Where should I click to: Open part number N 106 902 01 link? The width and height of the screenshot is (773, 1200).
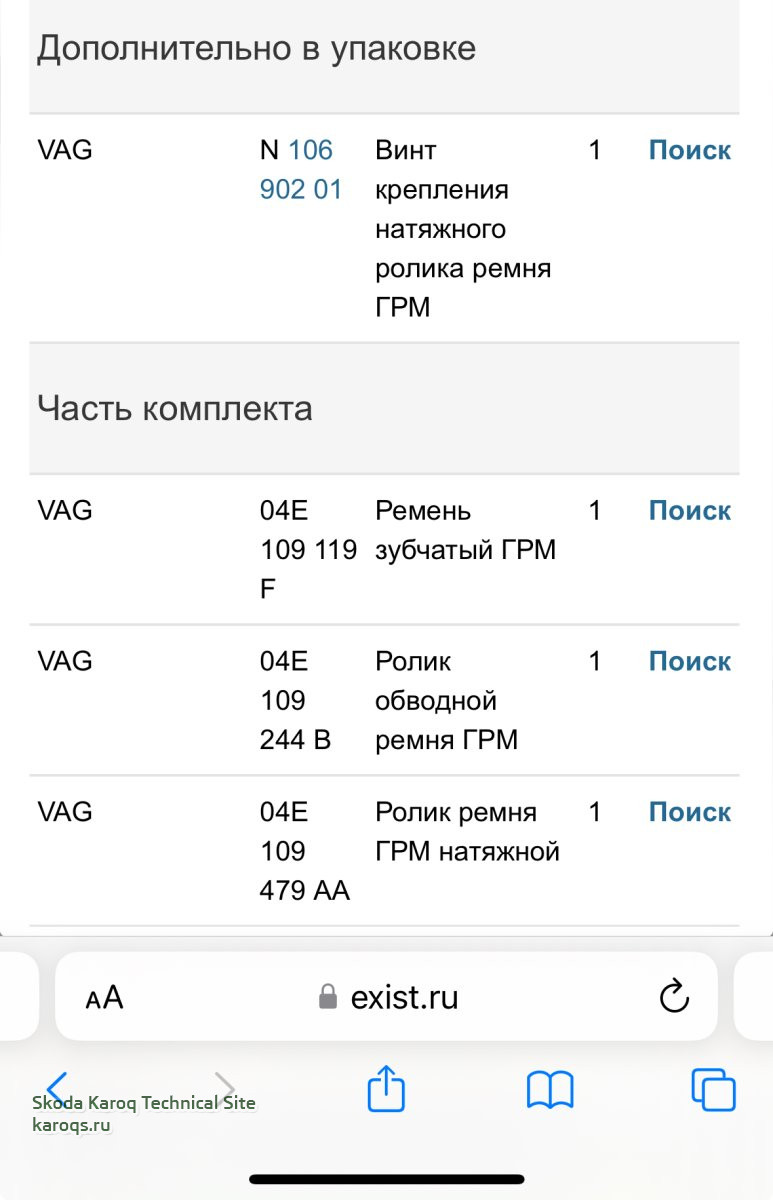(x=300, y=169)
